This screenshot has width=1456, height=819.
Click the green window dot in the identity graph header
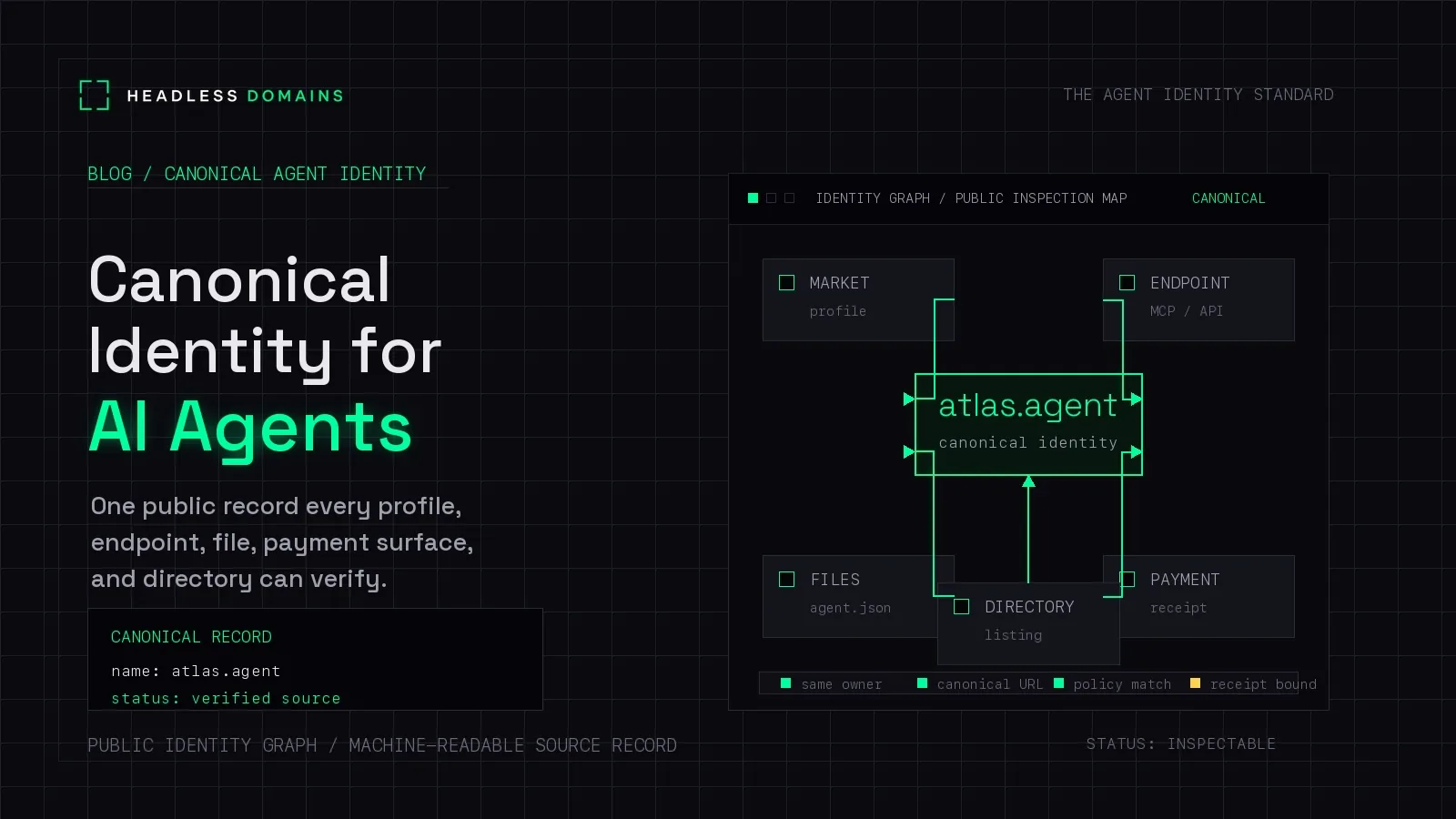(x=753, y=197)
